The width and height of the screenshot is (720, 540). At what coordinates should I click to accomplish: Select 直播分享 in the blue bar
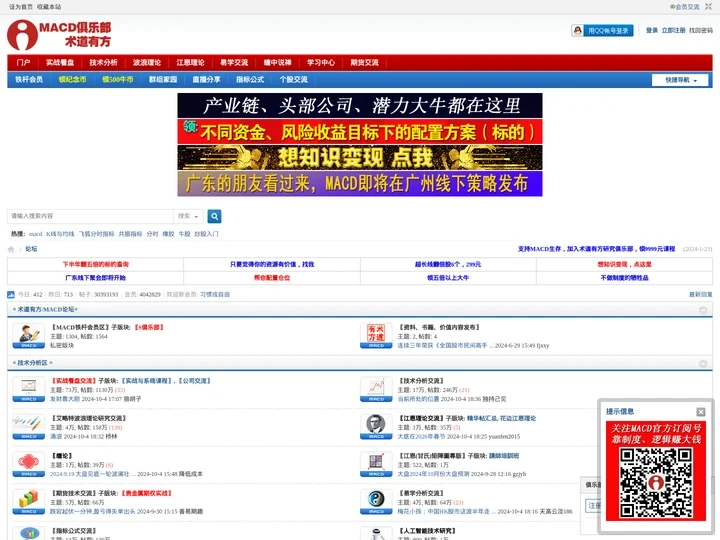coord(207,79)
